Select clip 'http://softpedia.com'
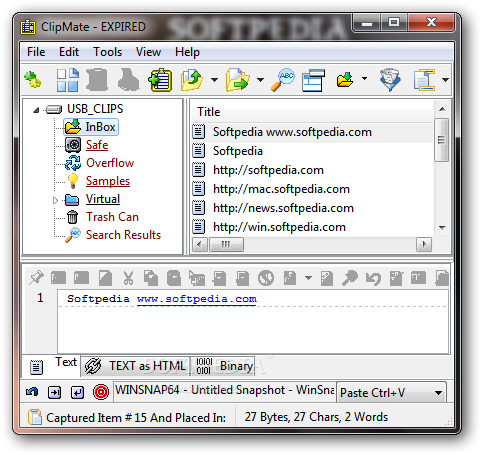 (312, 170)
